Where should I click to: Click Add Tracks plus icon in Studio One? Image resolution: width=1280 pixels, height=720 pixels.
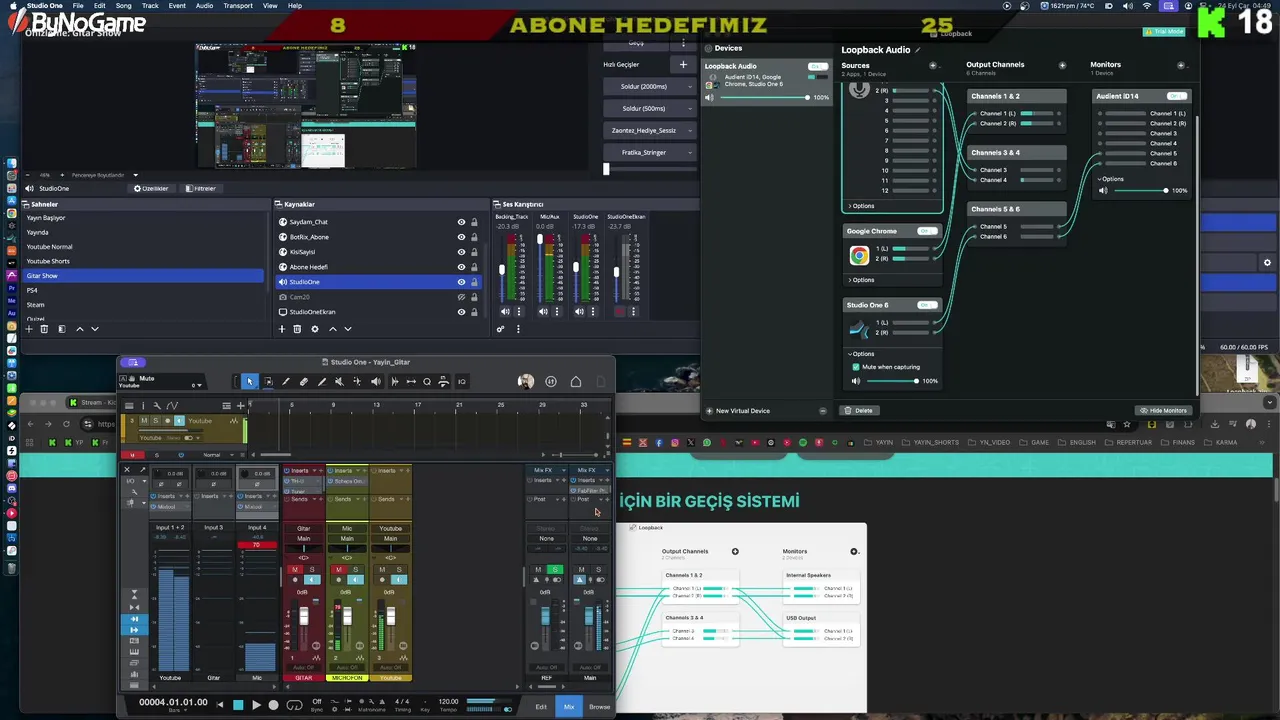click(240, 405)
